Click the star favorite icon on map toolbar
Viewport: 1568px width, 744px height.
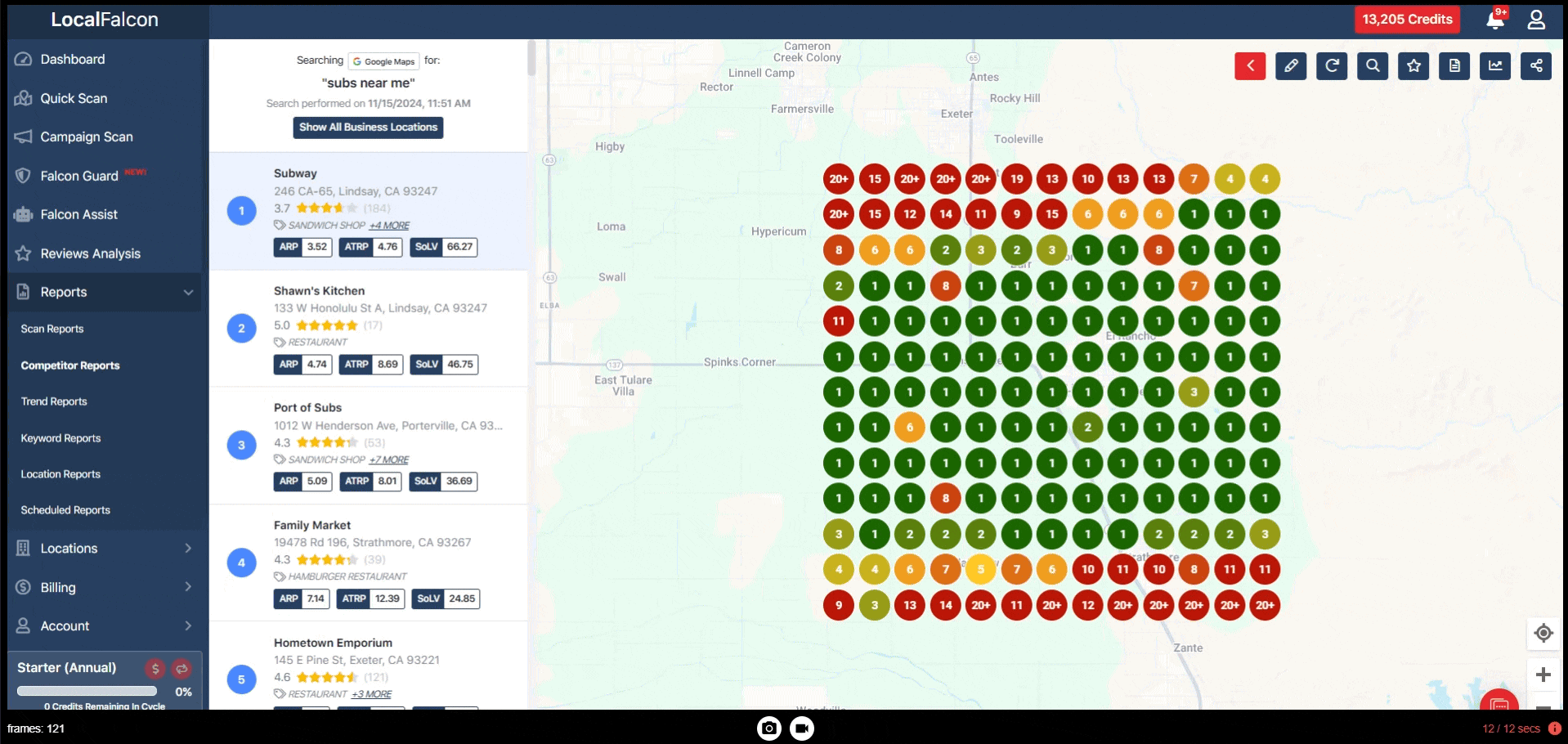[1413, 66]
